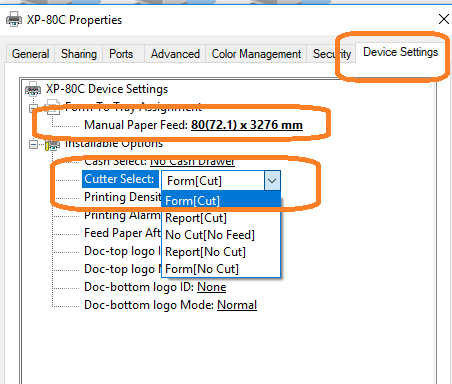Click the Form To Tray Assignment paper icon
This screenshot has width=452, height=384.
tap(53, 107)
